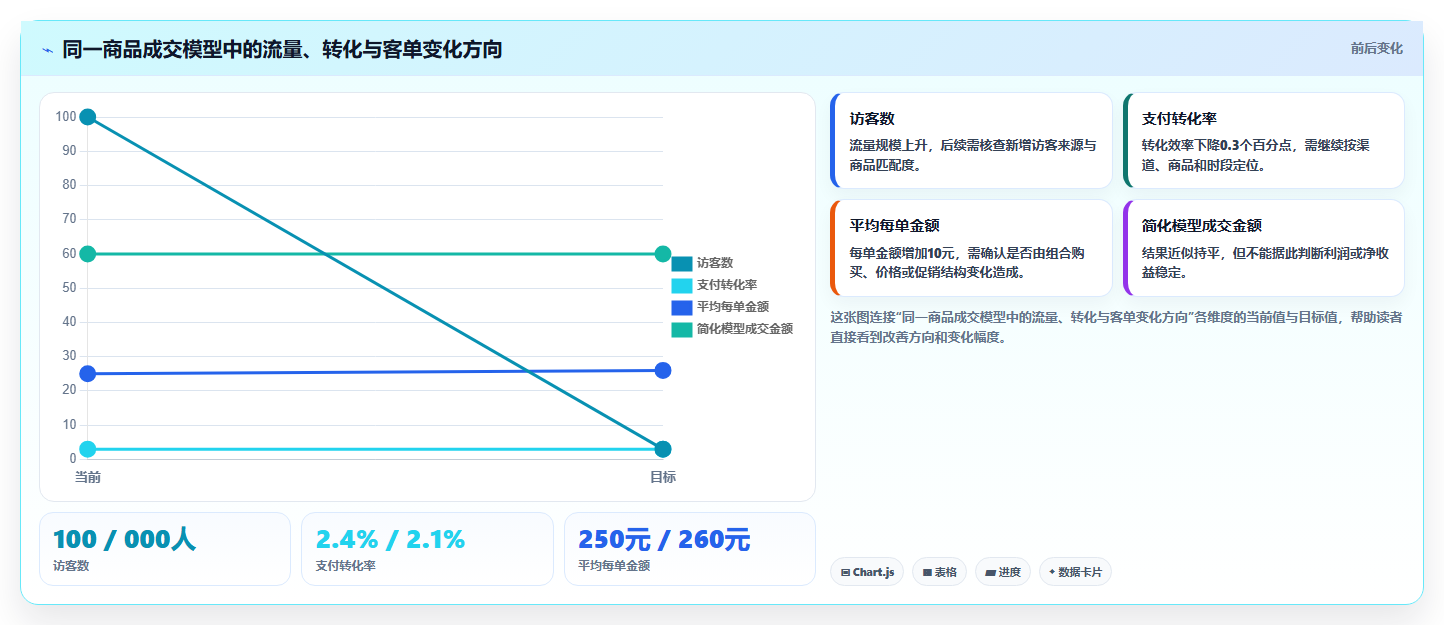Select the 简化模型成交金额 point at 当前
Screen dimensions: 1444x625
pyautogui.click(x=88, y=254)
